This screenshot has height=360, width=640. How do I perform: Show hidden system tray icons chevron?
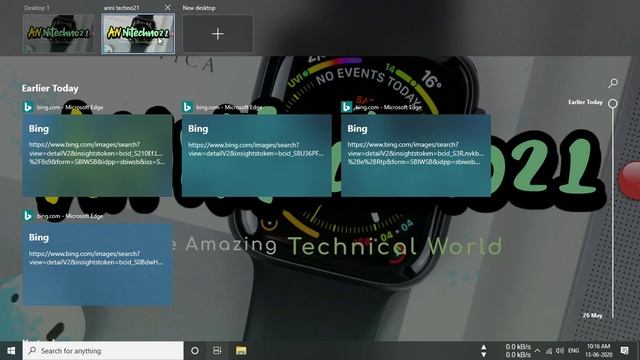[537, 351]
